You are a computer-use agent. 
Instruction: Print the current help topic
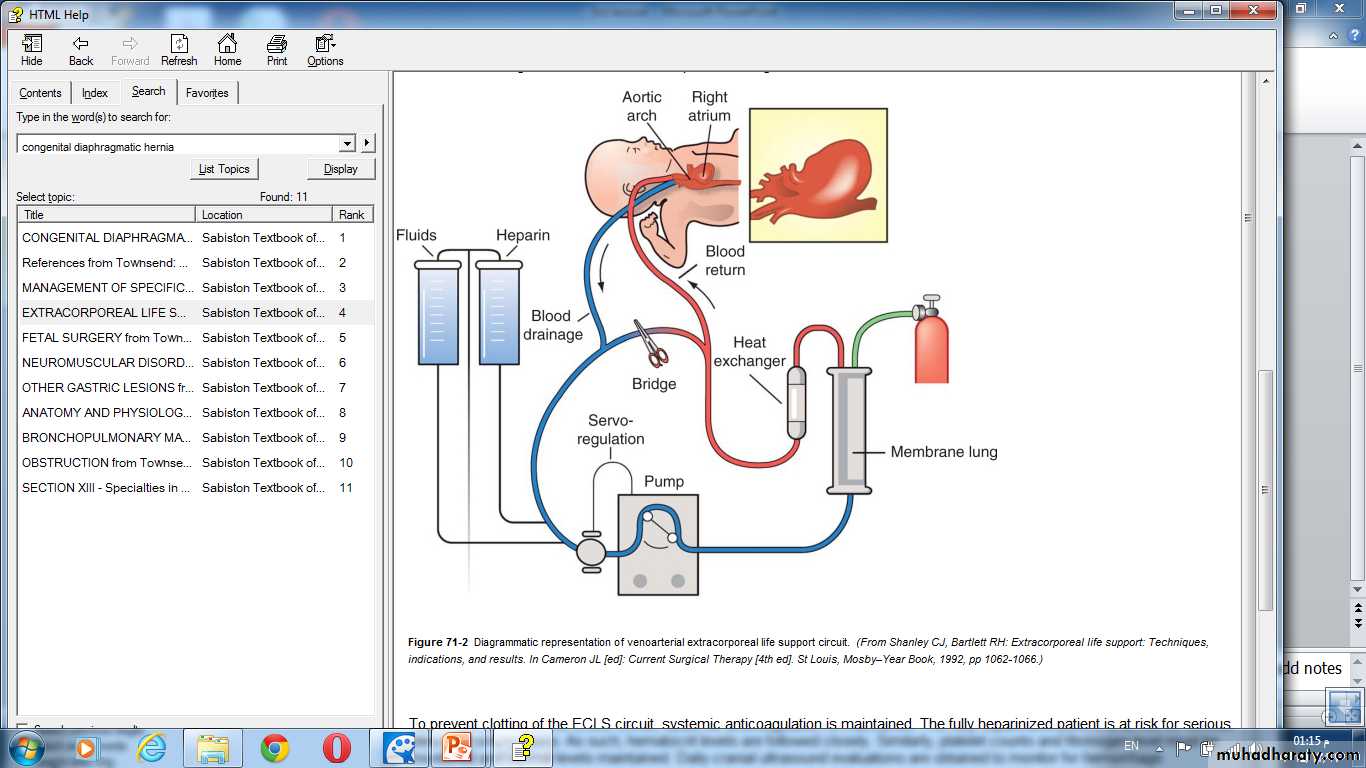pos(277,50)
